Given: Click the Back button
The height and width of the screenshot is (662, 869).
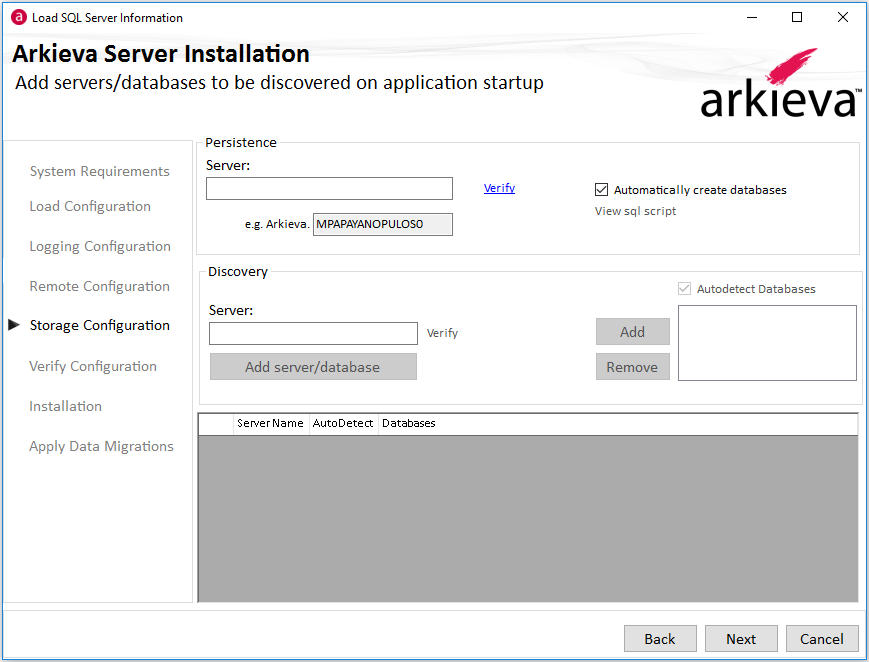Looking at the screenshot, I should pyautogui.click(x=660, y=639).
